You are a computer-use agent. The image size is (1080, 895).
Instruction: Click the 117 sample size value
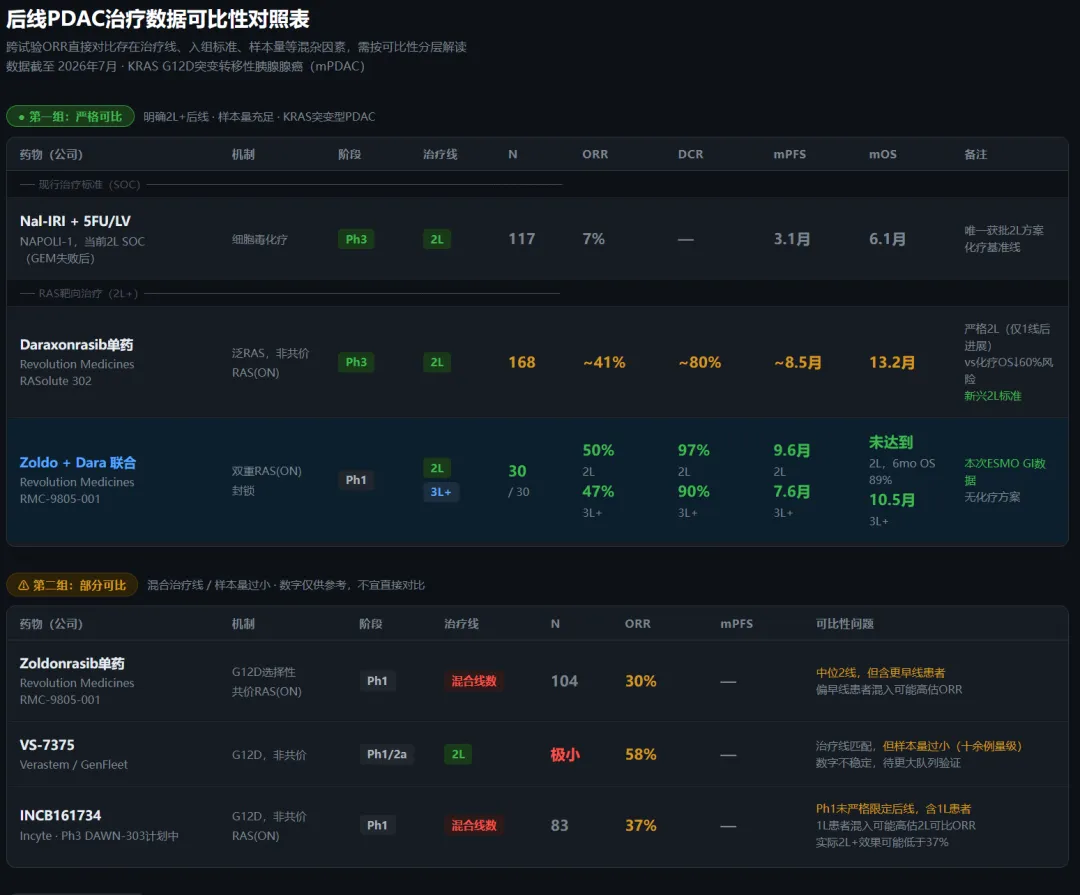[x=521, y=239]
